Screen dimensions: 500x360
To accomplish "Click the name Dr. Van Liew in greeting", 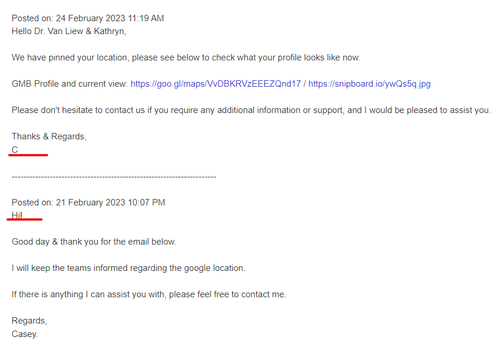I will 58,31.
